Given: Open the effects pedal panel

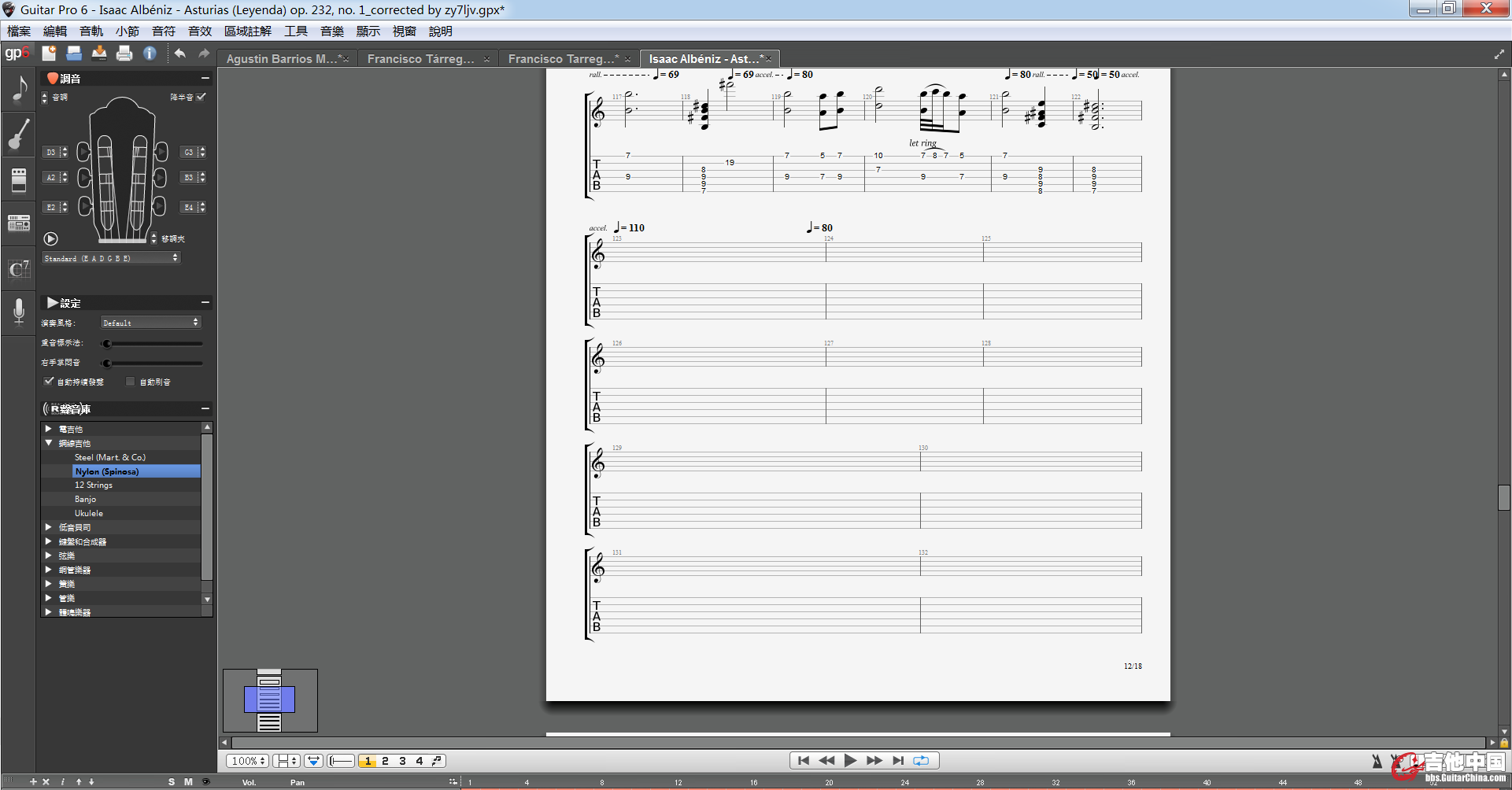Looking at the screenshot, I should (x=19, y=179).
